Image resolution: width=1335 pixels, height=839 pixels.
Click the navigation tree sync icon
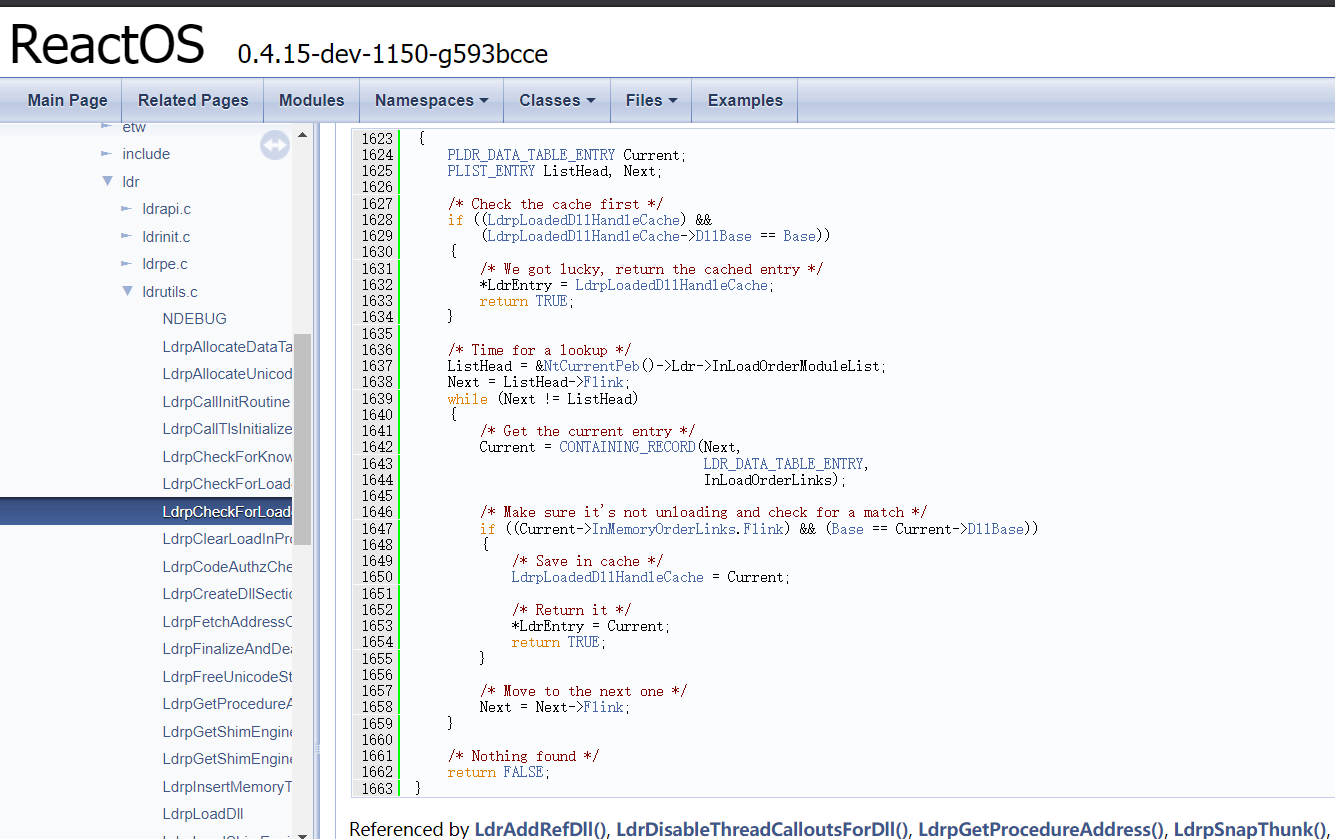pos(274,146)
